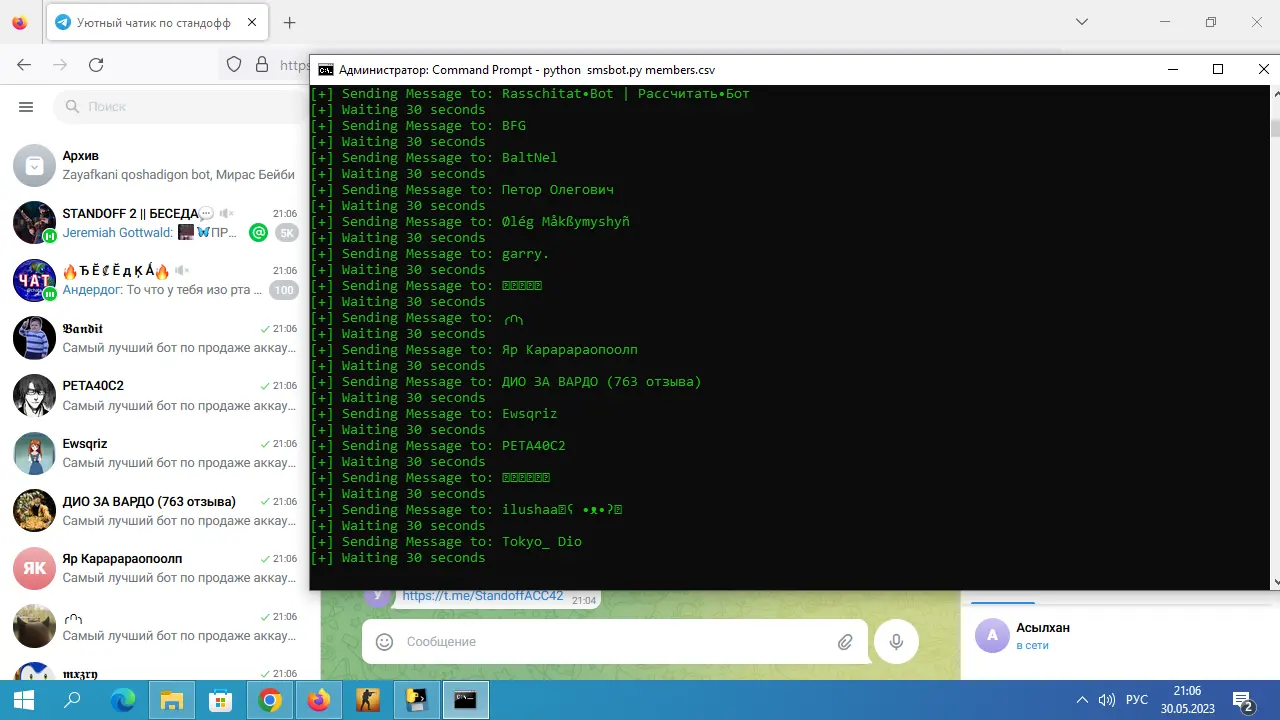This screenshot has width=1280, height=720.
Task: Click line 'Sending Message to: Tokyo_ Dio'
Action: click(446, 542)
